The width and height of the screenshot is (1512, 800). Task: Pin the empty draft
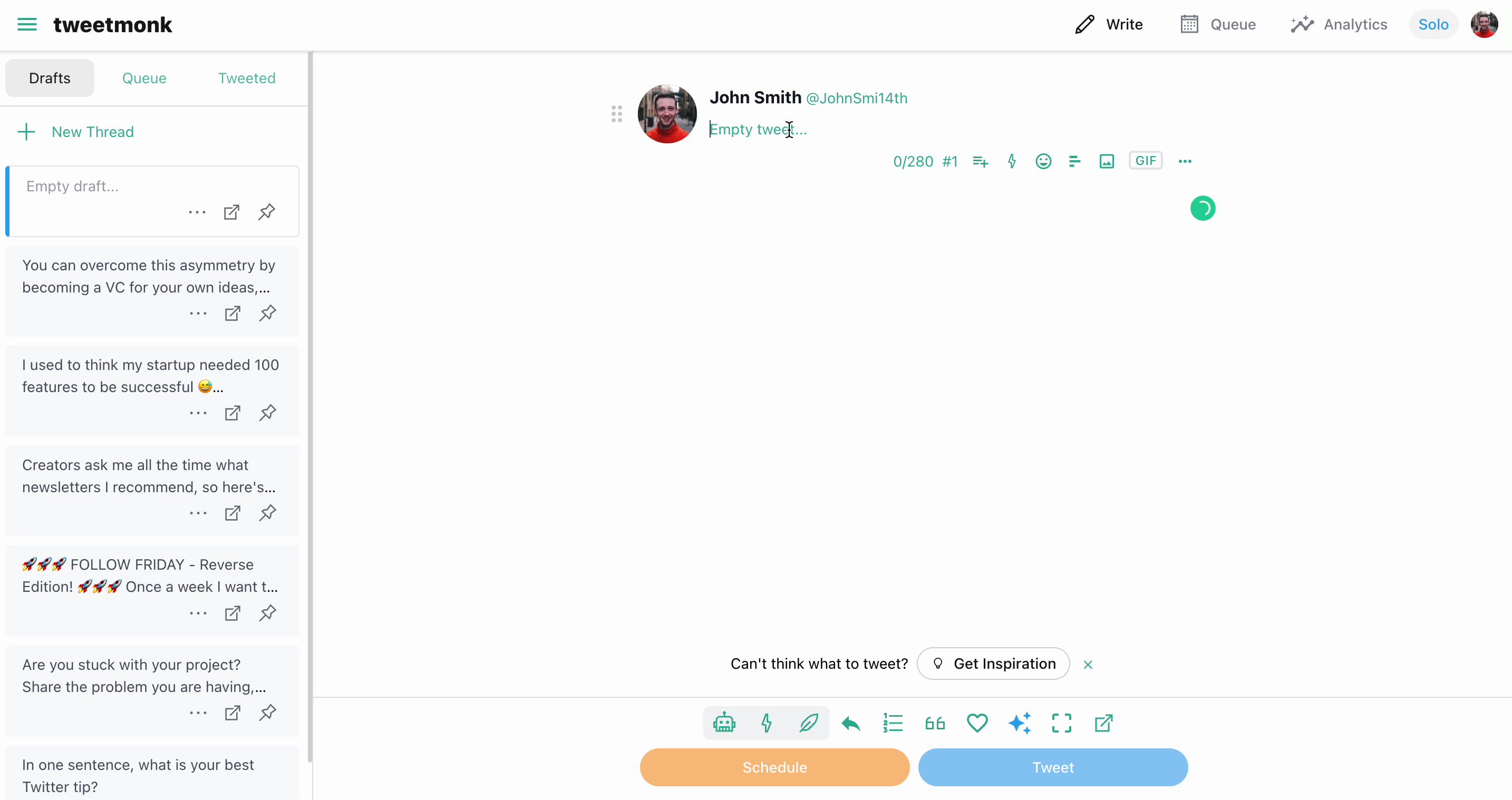pyautogui.click(x=266, y=212)
